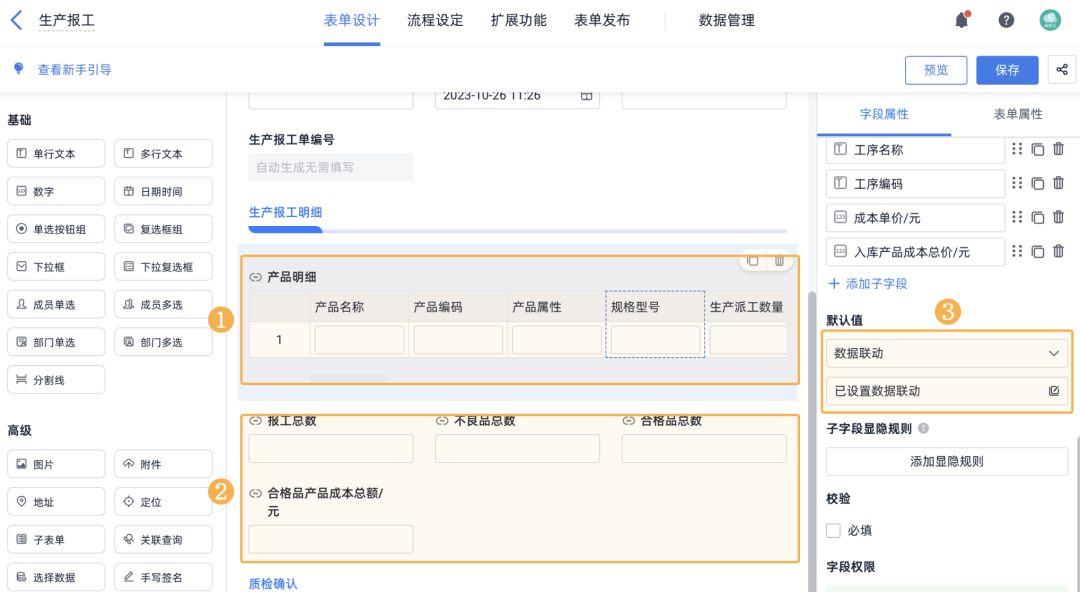Grab the drag handle of 工序编码

1017,183
